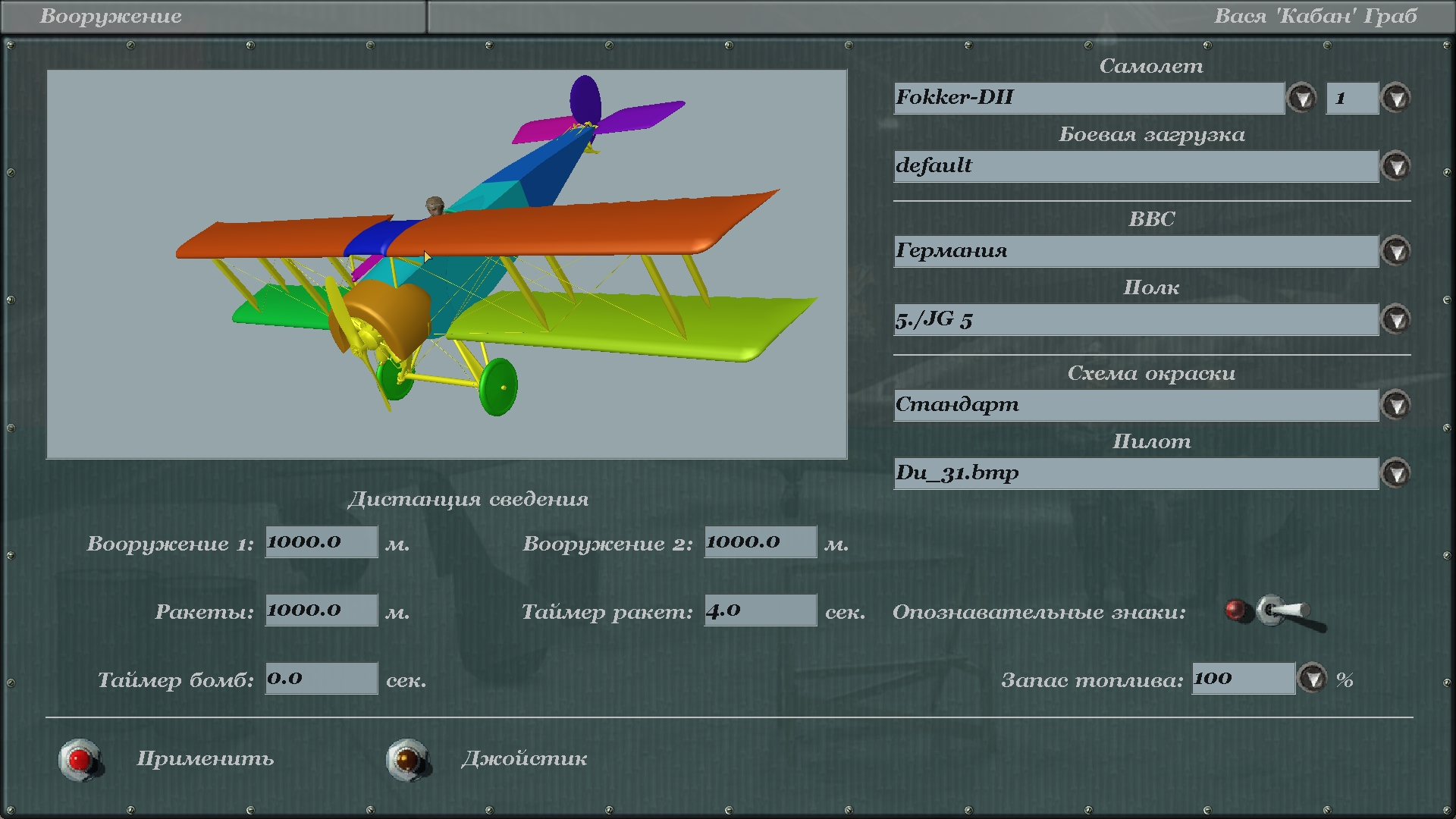The height and width of the screenshot is (819, 1456).
Task: Open the Запас топлива dropdown arrow
Action: click(x=1313, y=678)
